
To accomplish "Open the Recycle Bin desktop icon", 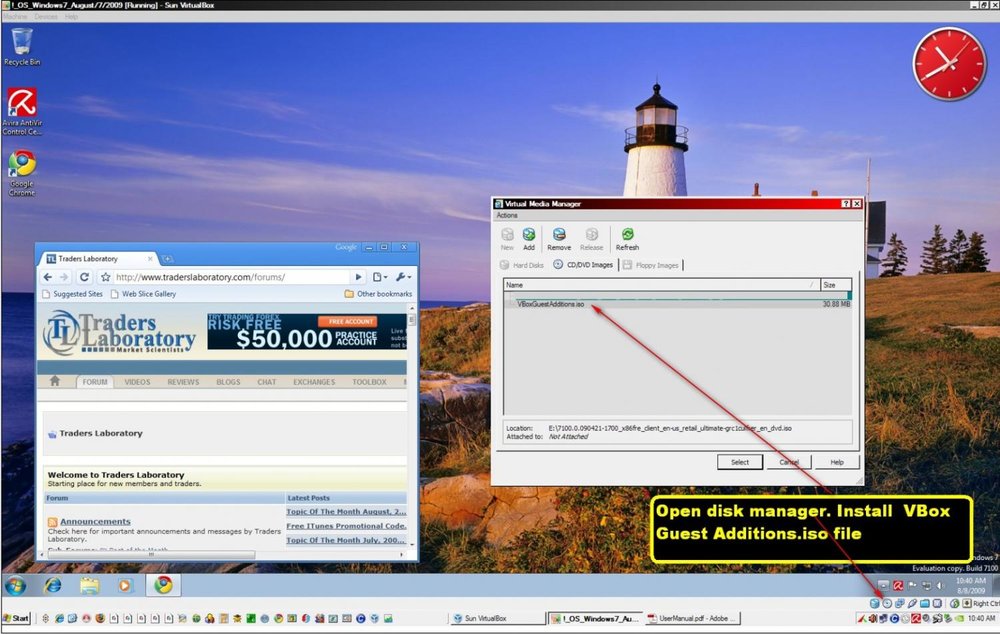I will pyautogui.click(x=22, y=47).
